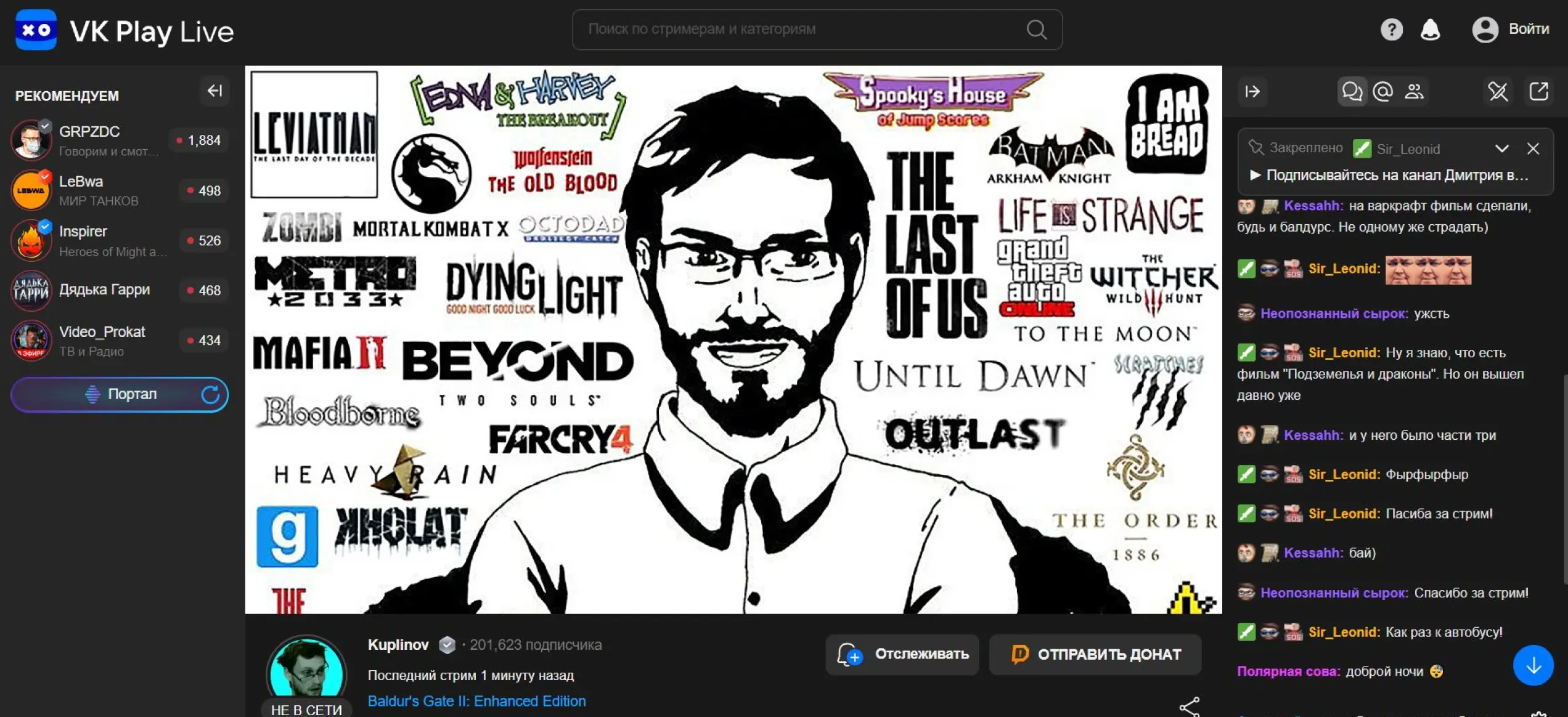The image size is (1568, 717).
Task: Click the Отслеживать follow button
Action: pyautogui.click(x=902, y=654)
